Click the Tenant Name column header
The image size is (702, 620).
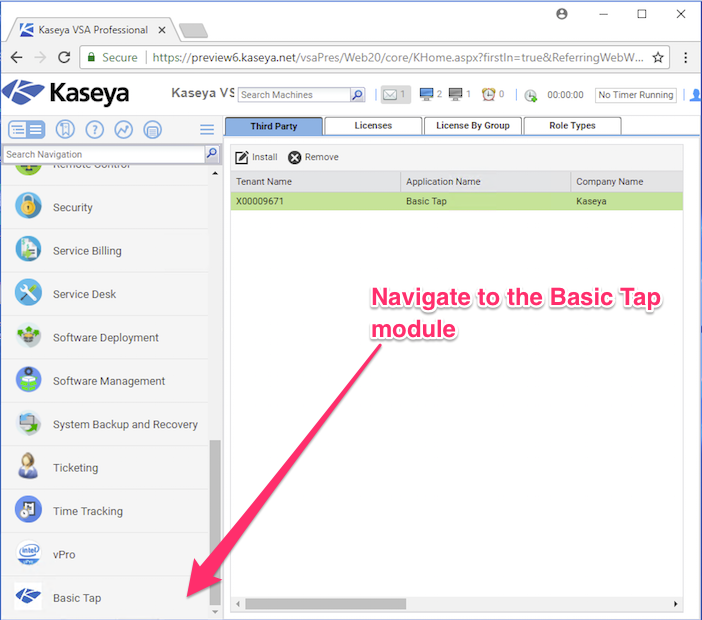(x=316, y=181)
